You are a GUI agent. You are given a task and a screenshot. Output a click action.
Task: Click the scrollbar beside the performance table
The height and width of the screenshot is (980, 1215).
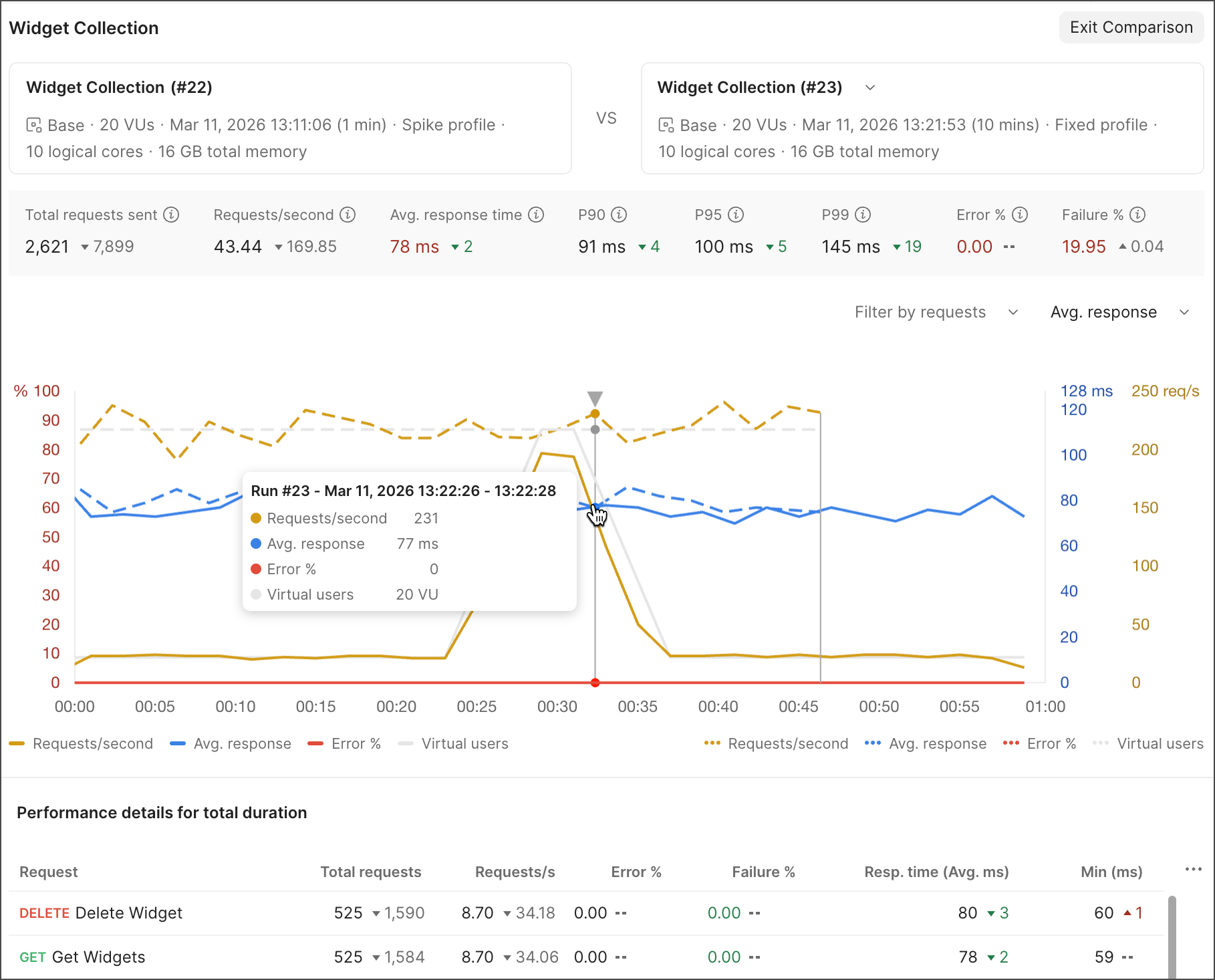coord(1172,936)
